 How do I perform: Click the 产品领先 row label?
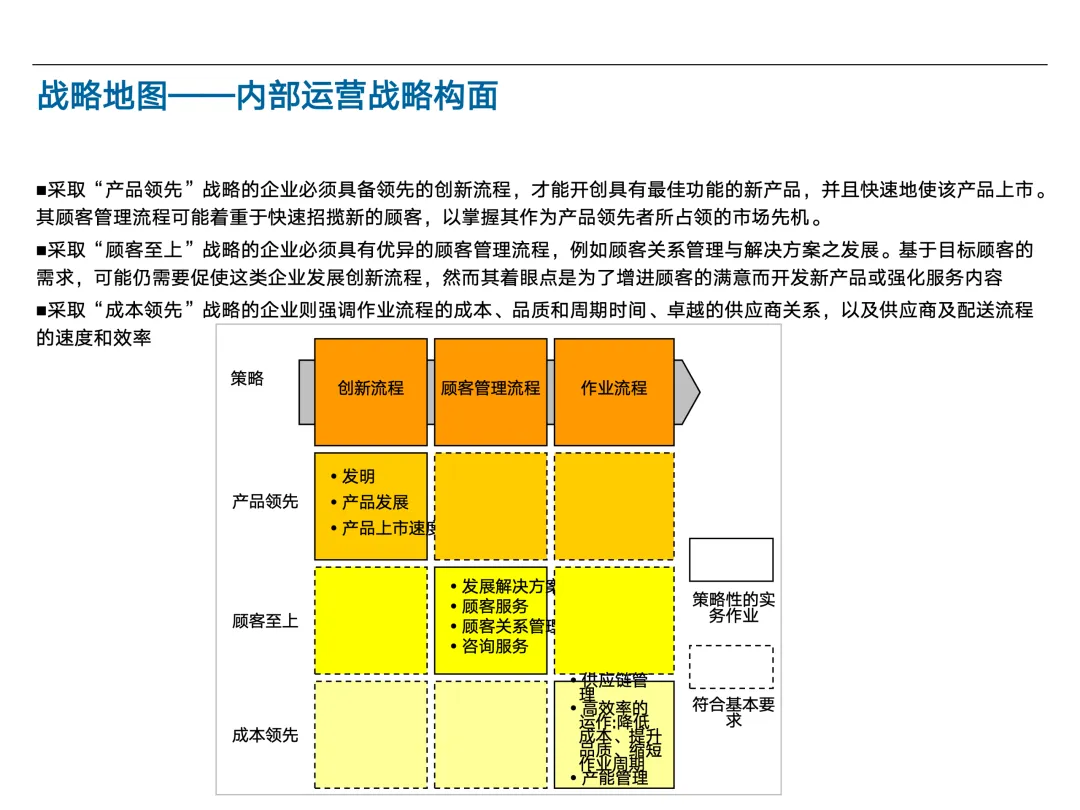click(264, 501)
